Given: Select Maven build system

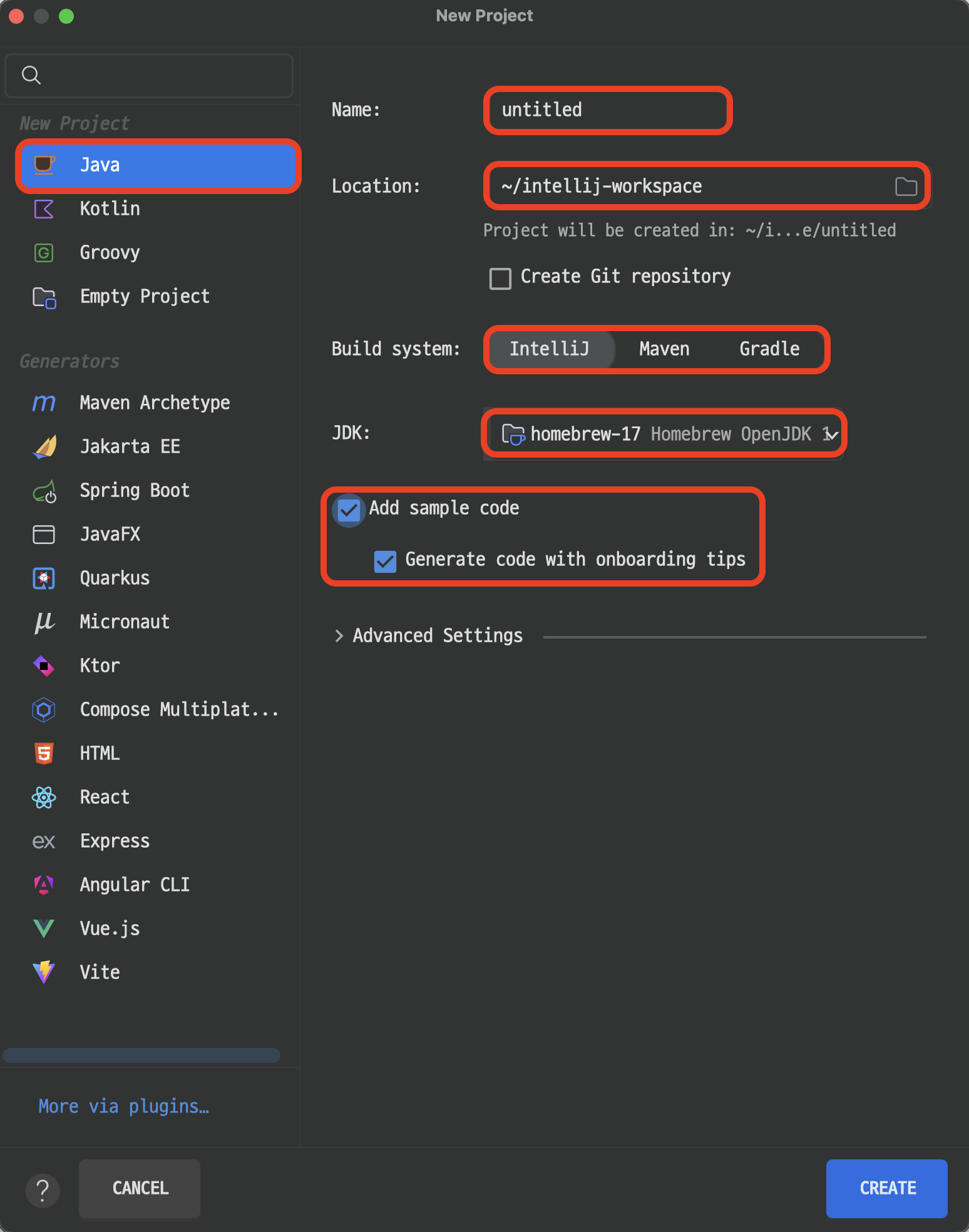Looking at the screenshot, I should [664, 349].
